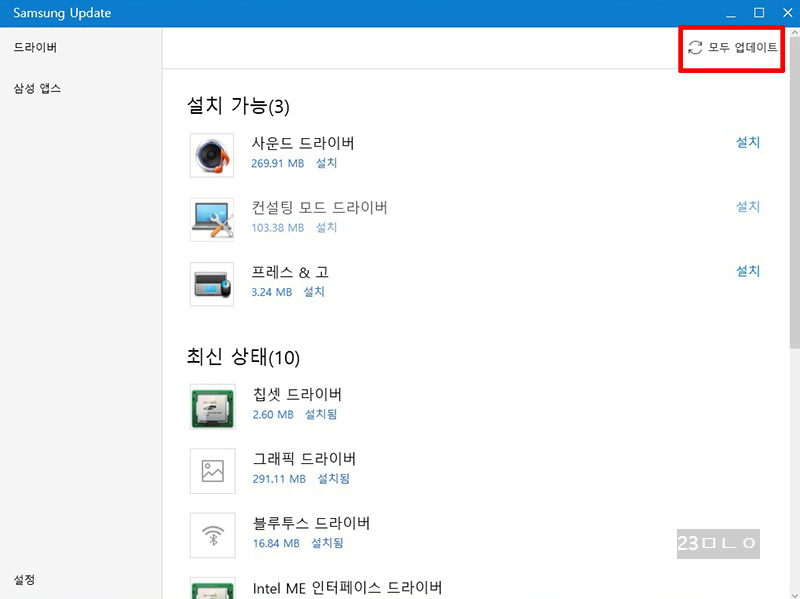Maximize the Samsung Update window
The width and height of the screenshot is (800, 599).
click(x=759, y=13)
